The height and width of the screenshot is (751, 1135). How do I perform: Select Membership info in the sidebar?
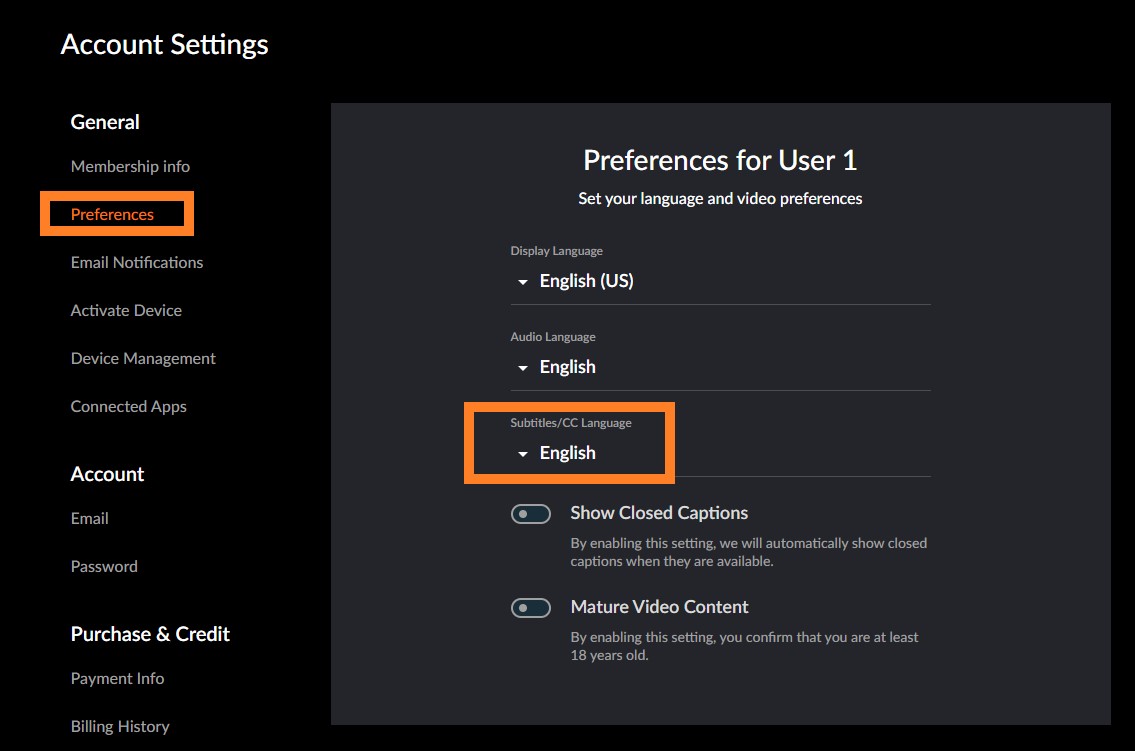click(130, 166)
